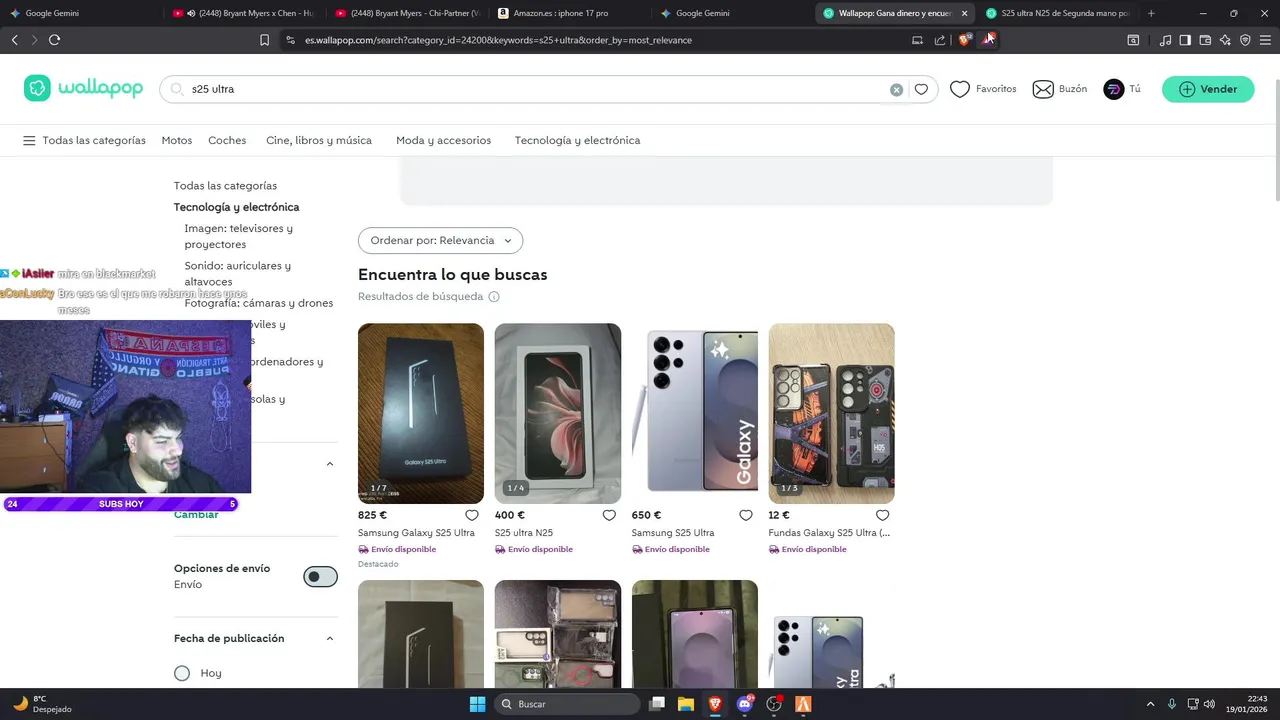Open browser main hamburger menu
The width and height of the screenshot is (1280, 720).
click(x=1265, y=40)
